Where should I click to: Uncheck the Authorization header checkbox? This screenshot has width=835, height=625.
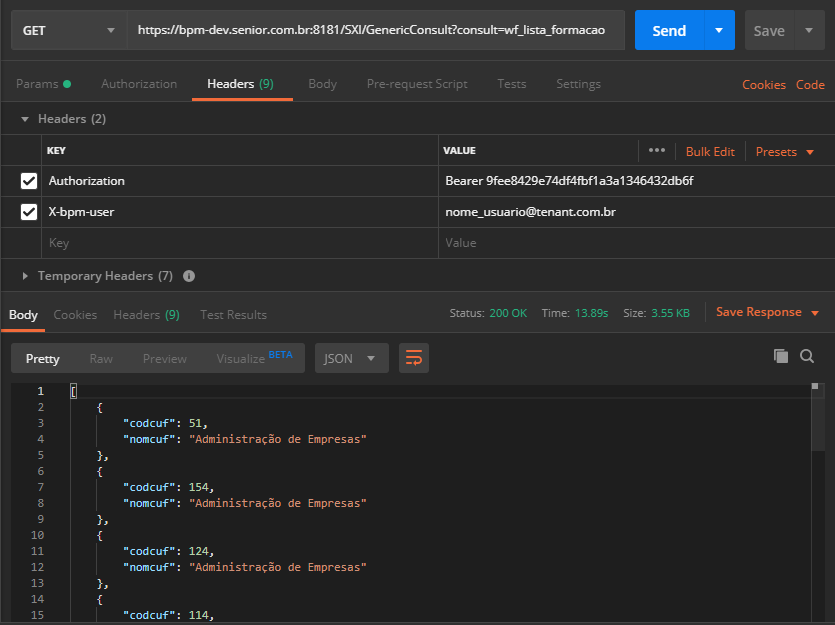tap(29, 181)
